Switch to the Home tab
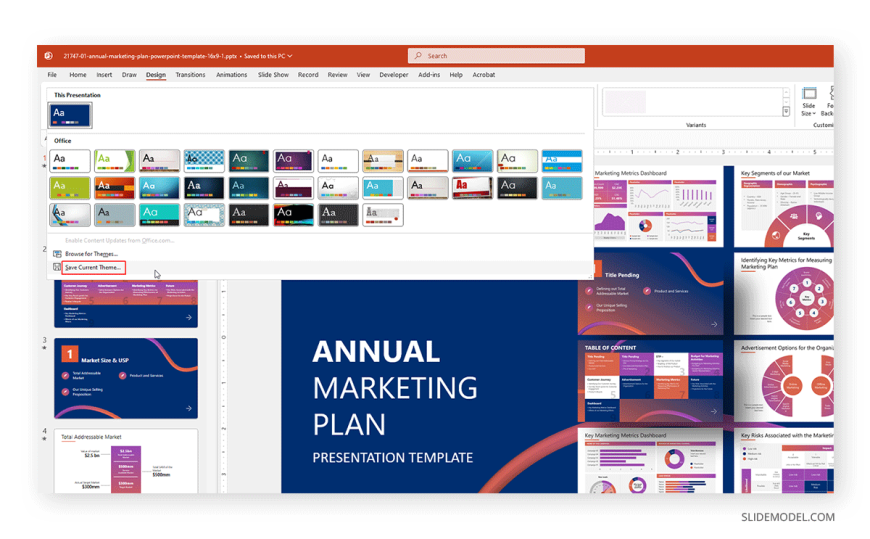The height and width of the screenshot is (539, 870). coord(78,74)
